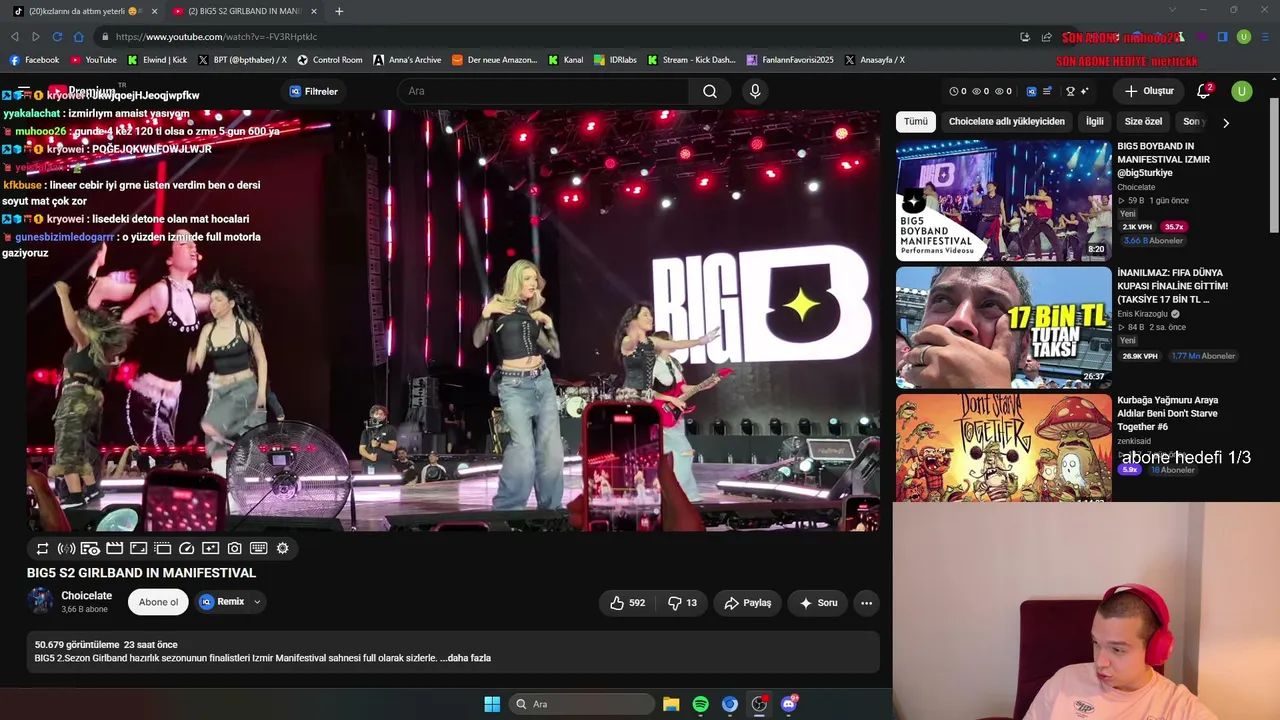The image size is (1280, 720).
Task: Select the İlgili filter chip
Action: coord(1095,121)
